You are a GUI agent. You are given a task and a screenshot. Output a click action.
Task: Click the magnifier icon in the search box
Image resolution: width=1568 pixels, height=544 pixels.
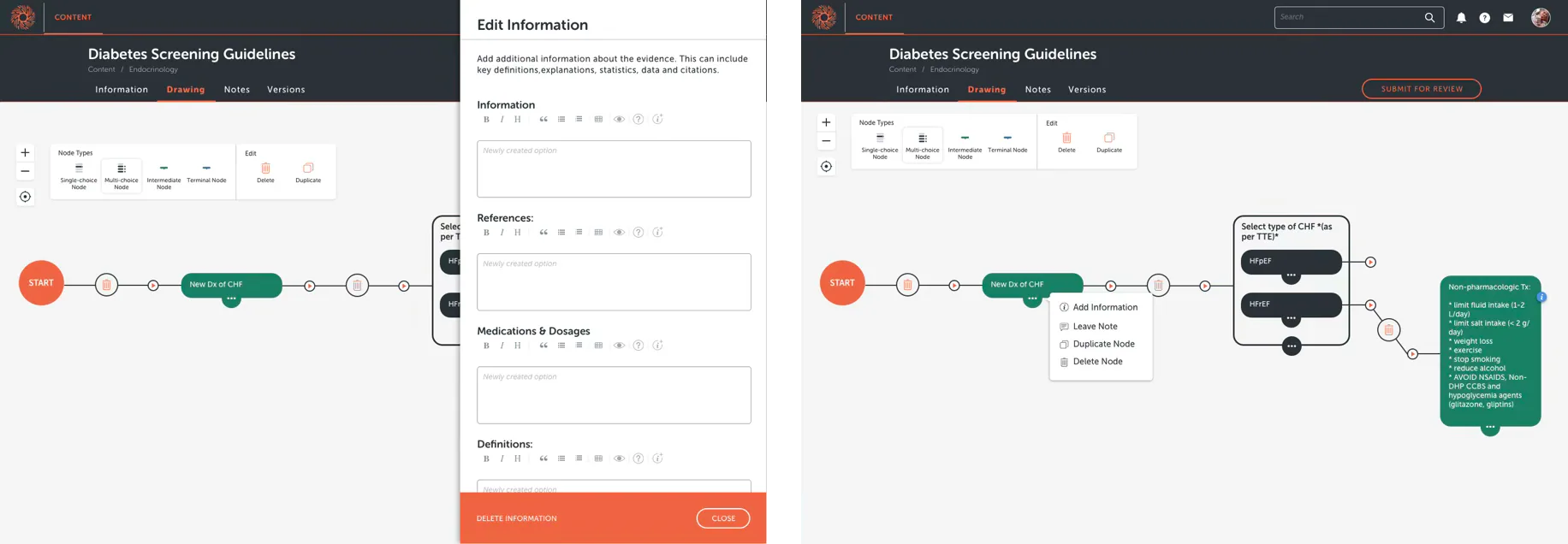1429,17
